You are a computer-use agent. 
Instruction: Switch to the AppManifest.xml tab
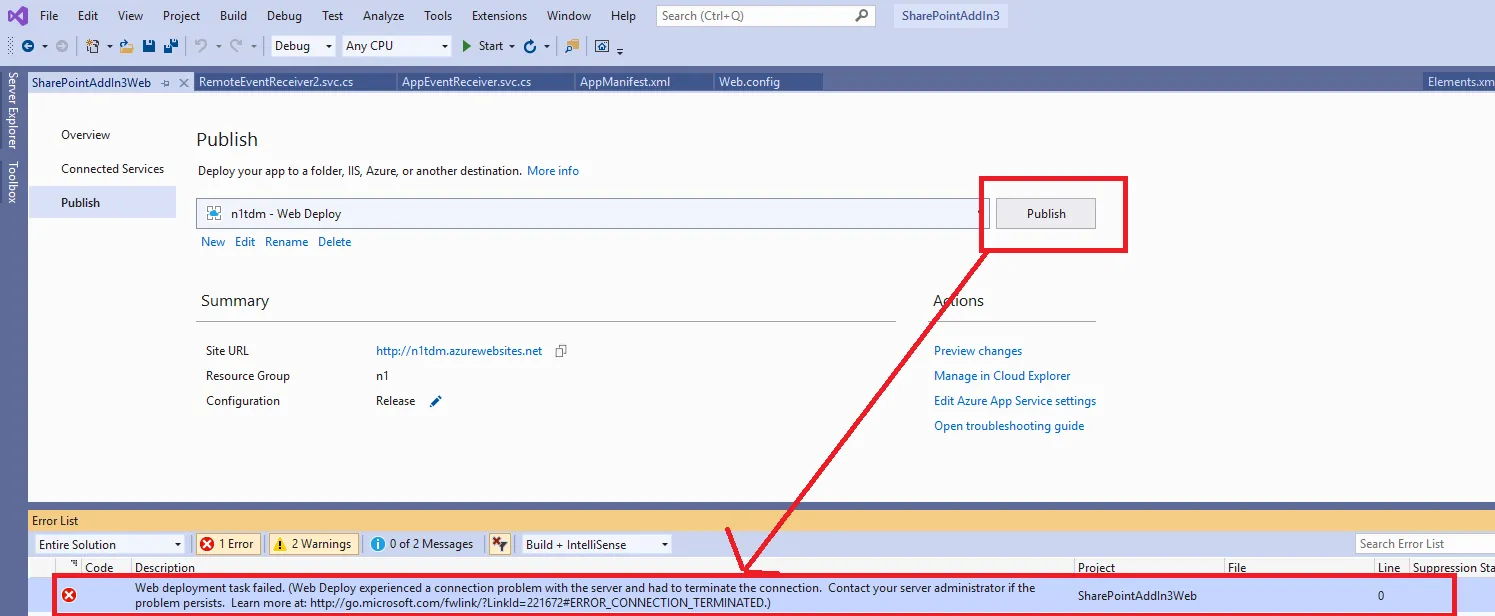(625, 82)
